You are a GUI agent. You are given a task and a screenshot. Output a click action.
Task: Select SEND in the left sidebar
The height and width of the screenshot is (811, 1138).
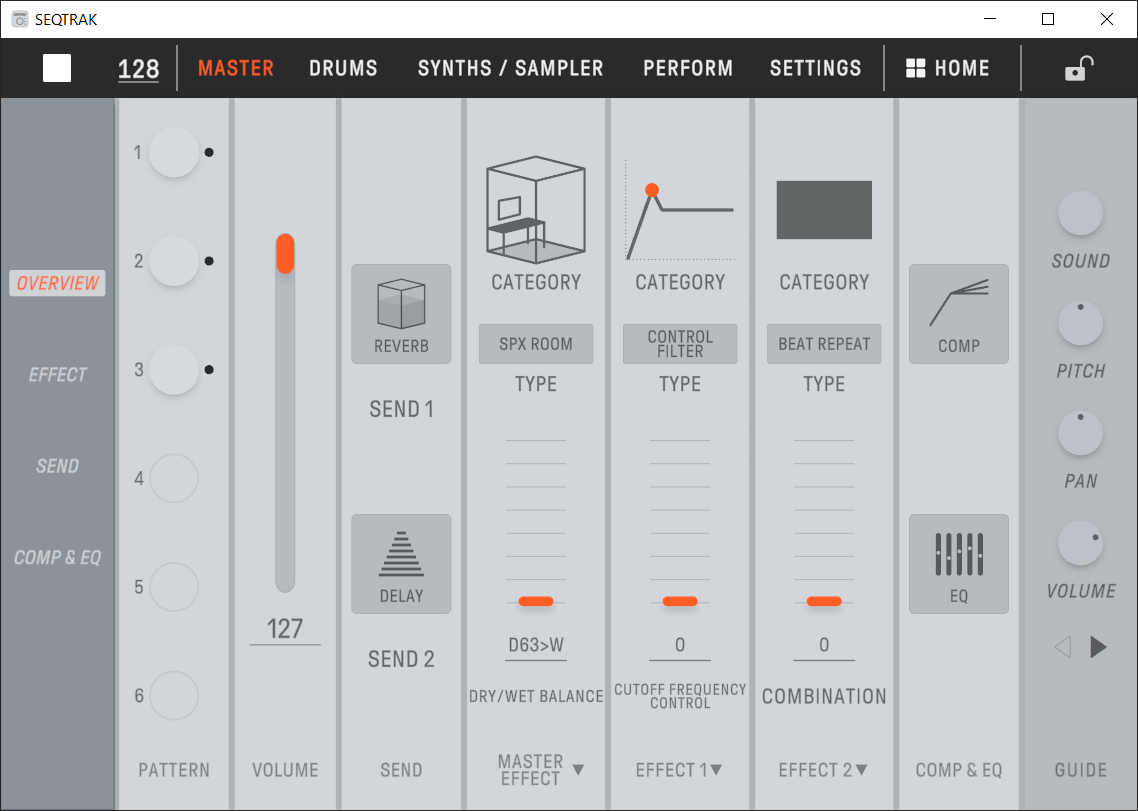pyautogui.click(x=57, y=466)
